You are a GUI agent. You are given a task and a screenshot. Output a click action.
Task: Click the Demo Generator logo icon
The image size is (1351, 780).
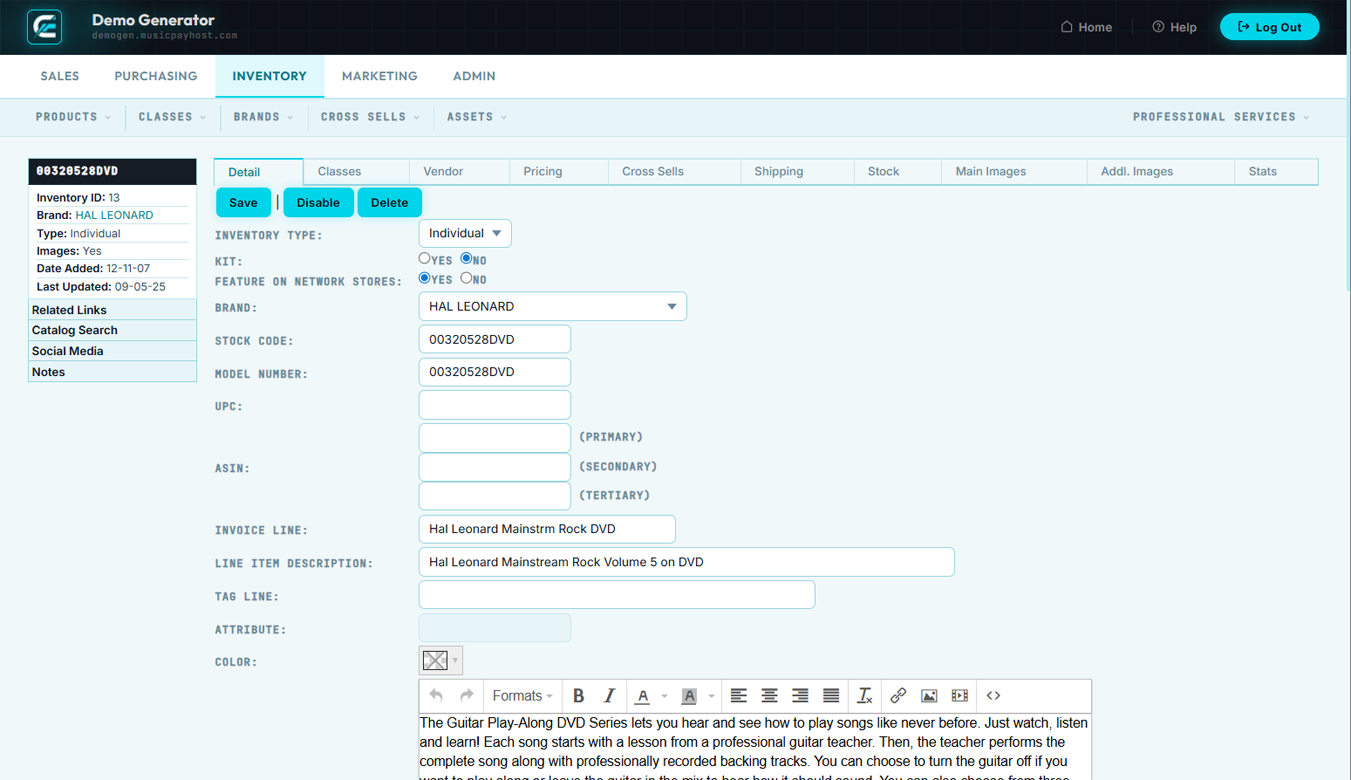point(45,27)
